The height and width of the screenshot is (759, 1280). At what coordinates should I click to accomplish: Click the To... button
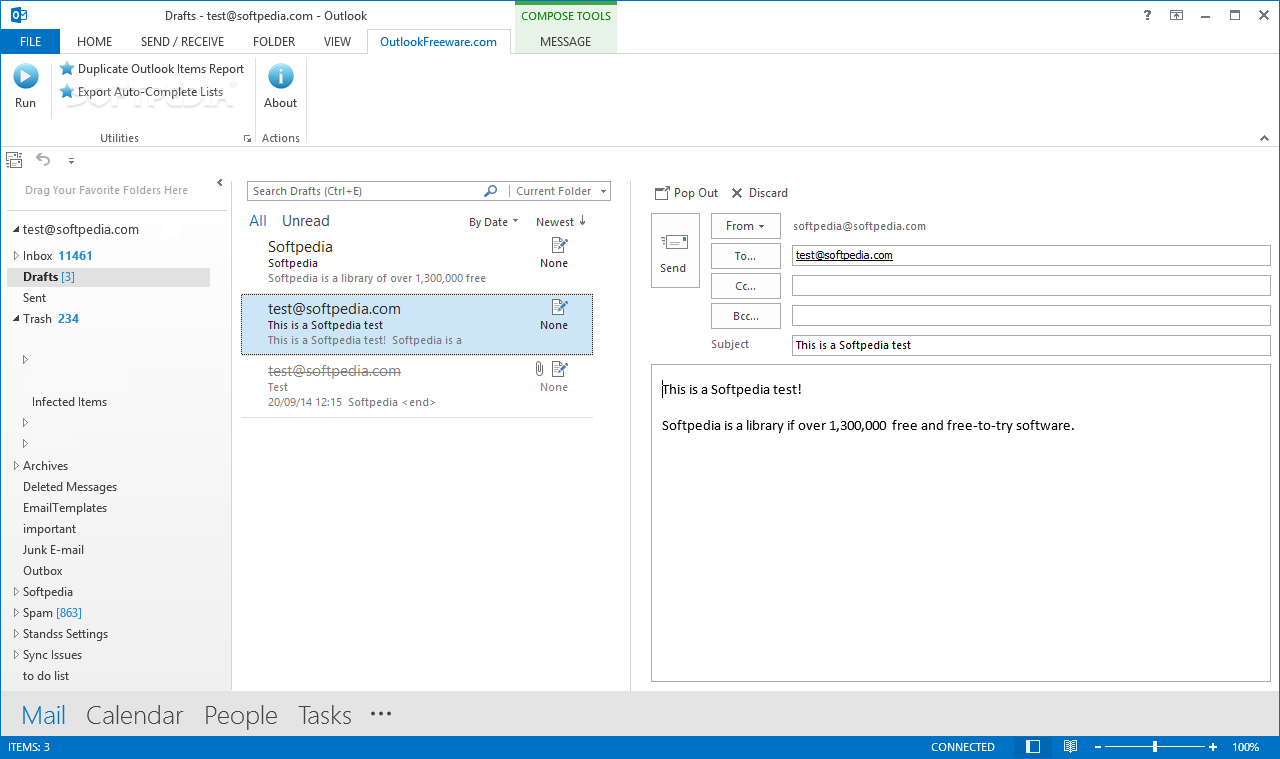click(745, 256)
